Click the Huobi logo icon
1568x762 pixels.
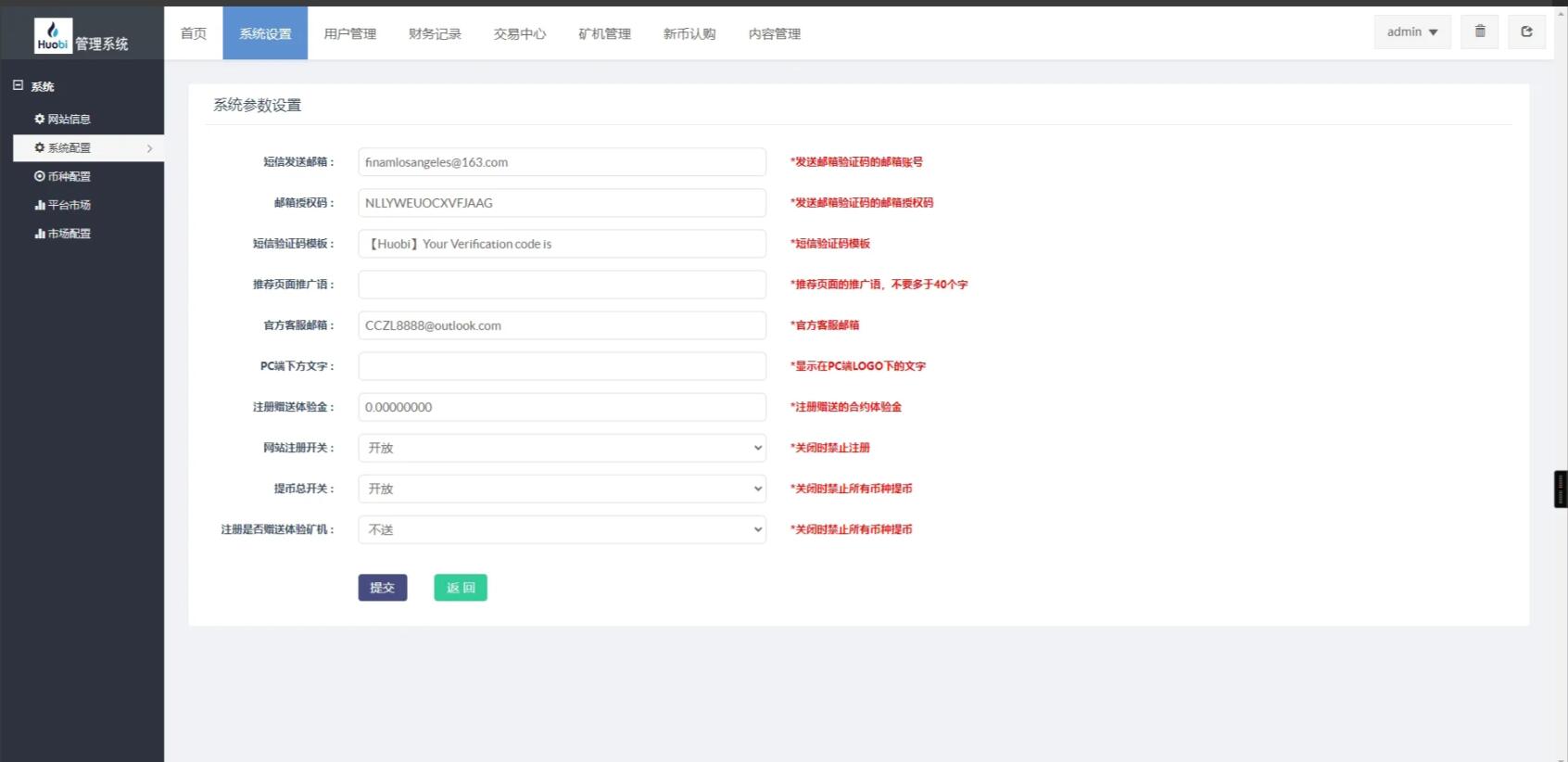pos(53,35)
